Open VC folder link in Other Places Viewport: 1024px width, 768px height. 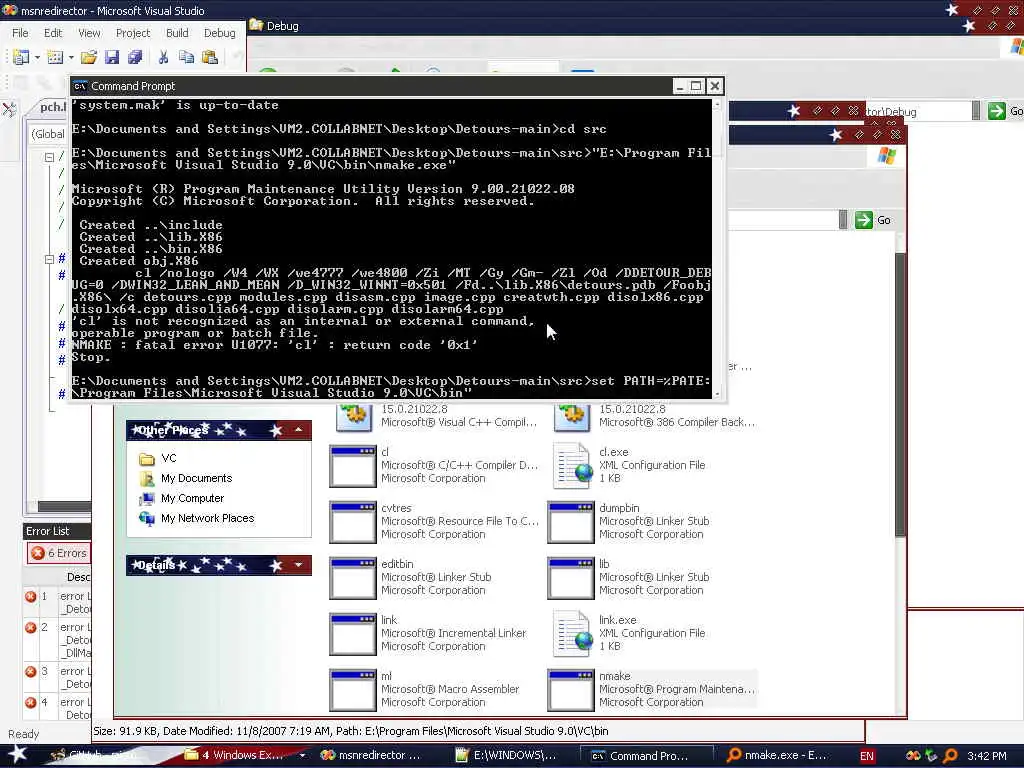(x=168, y=458)
